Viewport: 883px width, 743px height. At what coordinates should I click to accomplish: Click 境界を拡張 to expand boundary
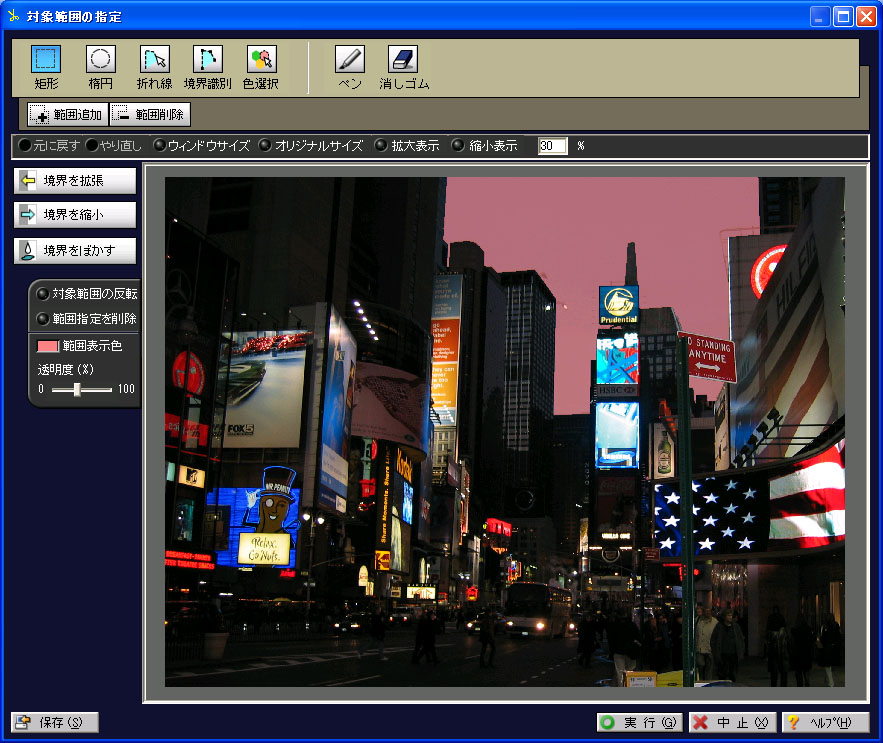pyautogui.click(x=75, y=181)
